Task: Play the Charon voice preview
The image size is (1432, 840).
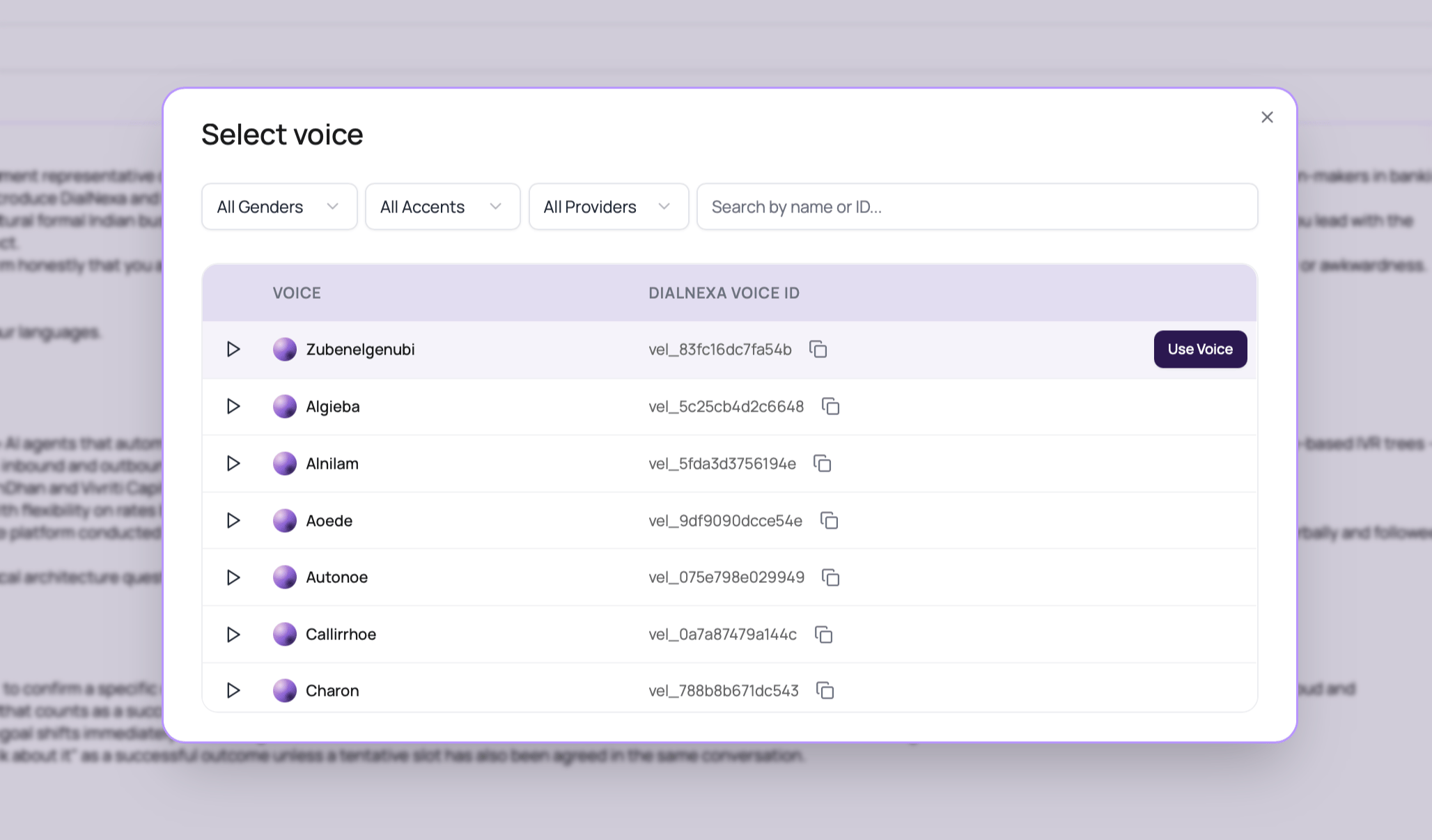Action: tap(233, 690)
